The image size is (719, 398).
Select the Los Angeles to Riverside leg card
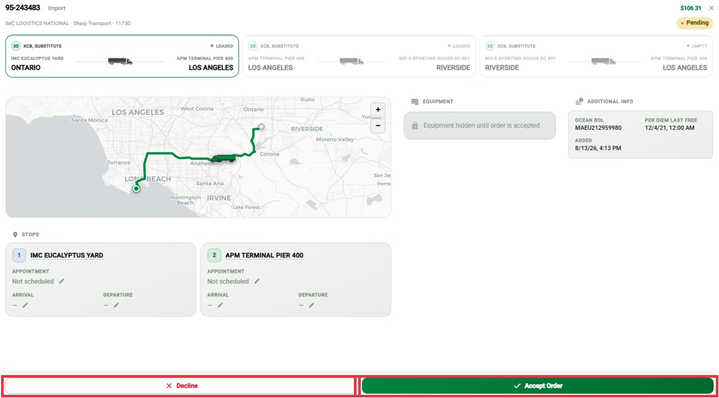click(x=359, y=56)
